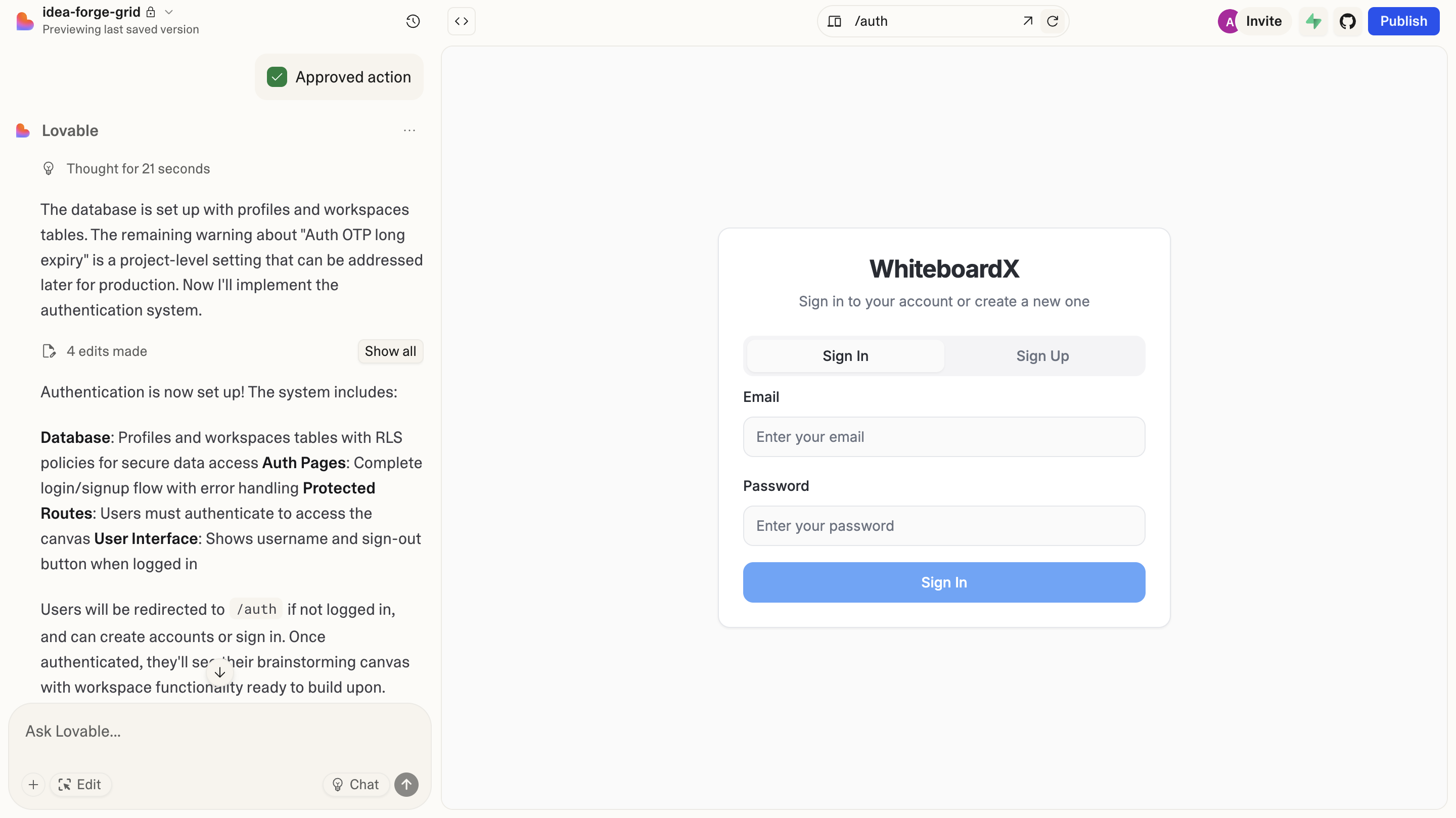The image size is (1456, 818).
Task: Focus the Enter your email field
Action: [943, 436]
